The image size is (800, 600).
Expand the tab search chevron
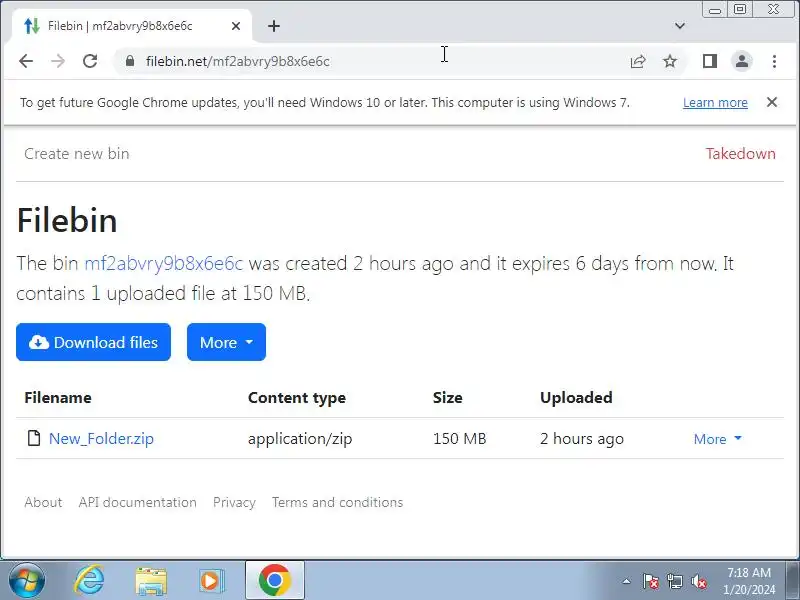(680, 26)
